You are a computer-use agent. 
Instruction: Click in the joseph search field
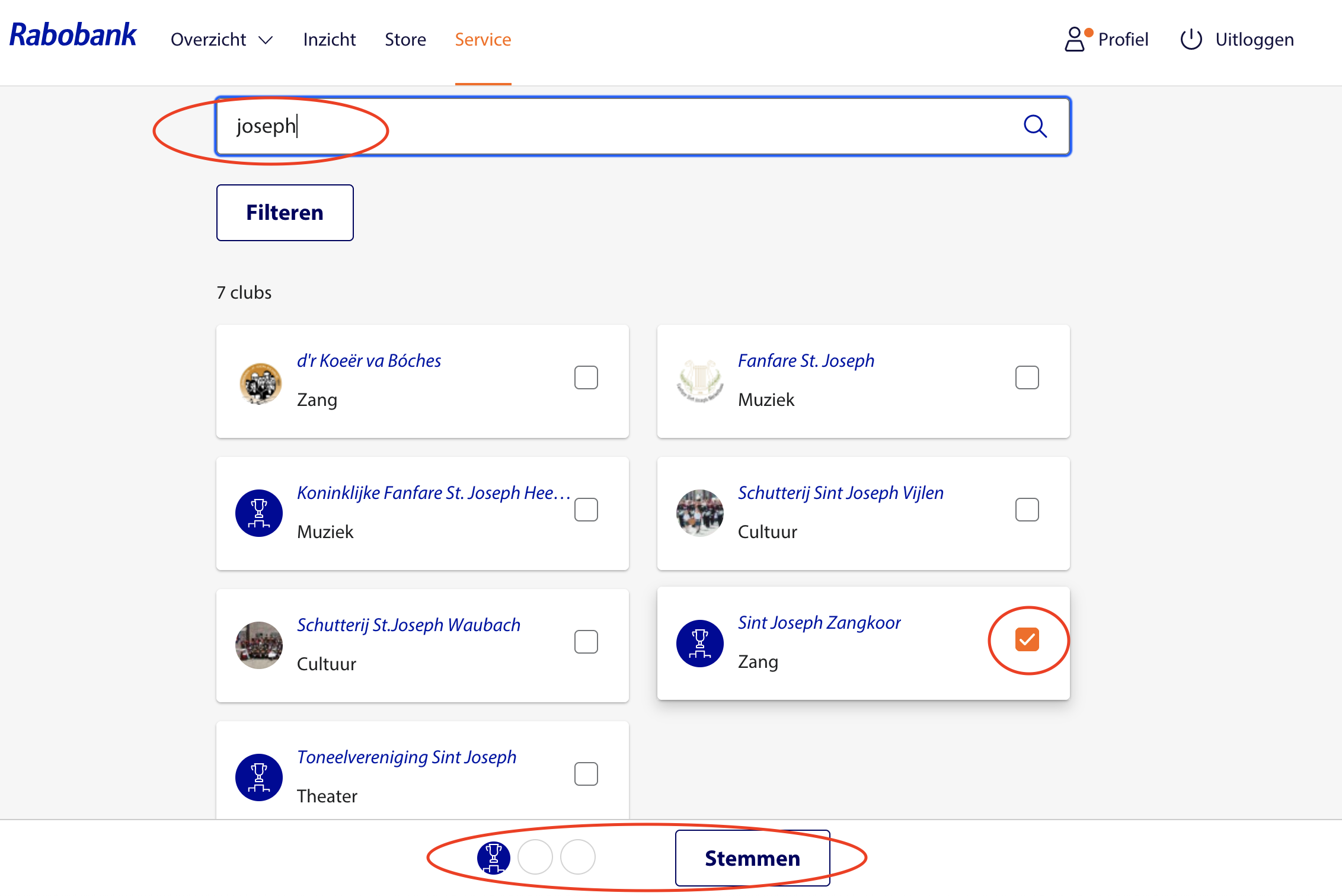click(x=593, y=126)
